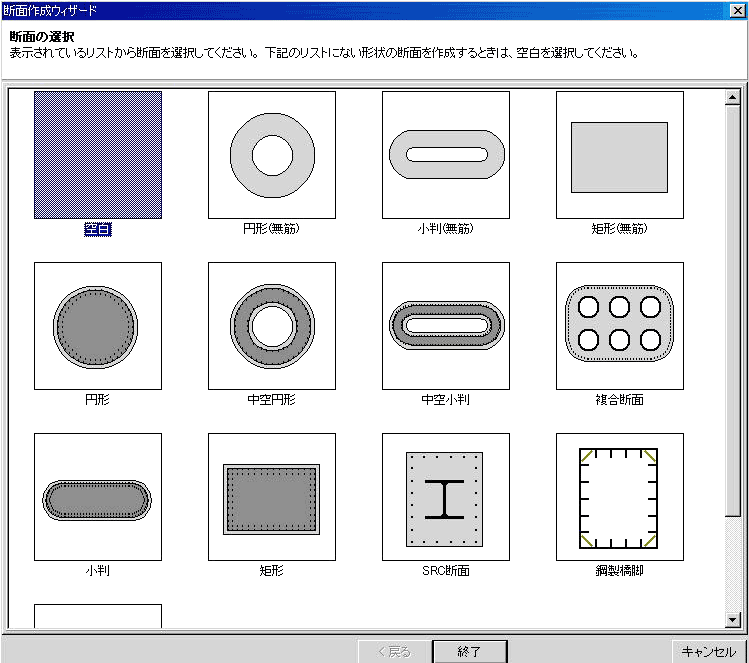749x663 pixels.
Task: Click the 中空円形 label
Action: pyautogui.click(x=271, y=399)
